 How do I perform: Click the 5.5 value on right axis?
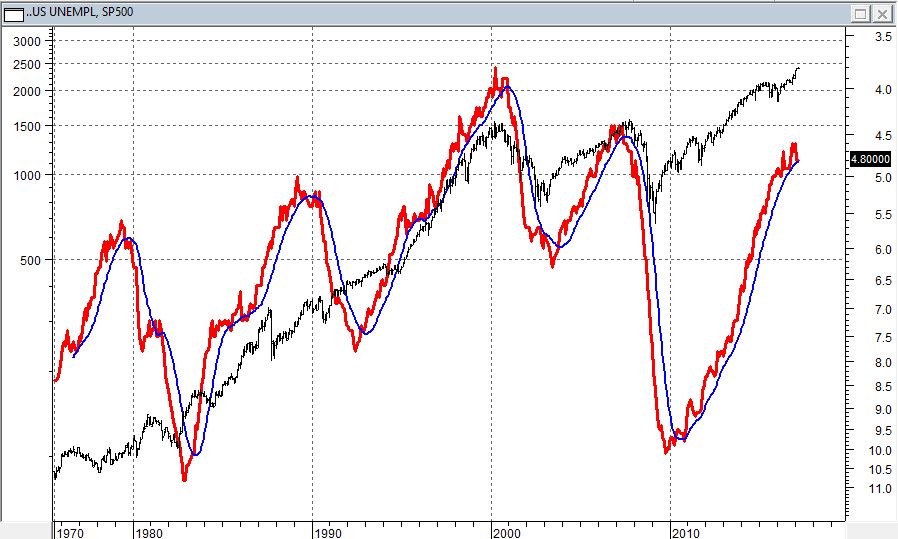tap(884, 215)
